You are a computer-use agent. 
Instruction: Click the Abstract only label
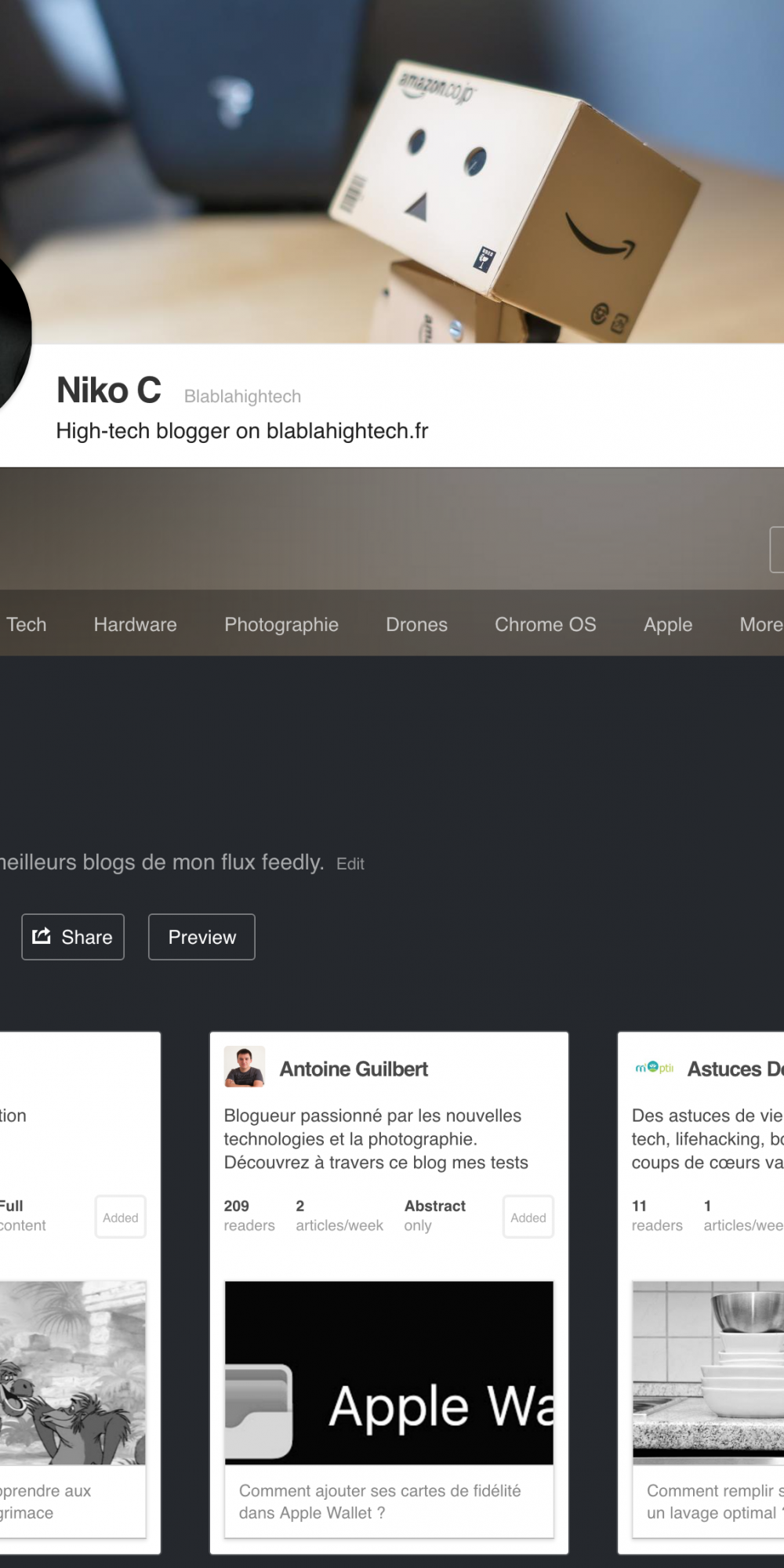click(x=435, y=1216)
